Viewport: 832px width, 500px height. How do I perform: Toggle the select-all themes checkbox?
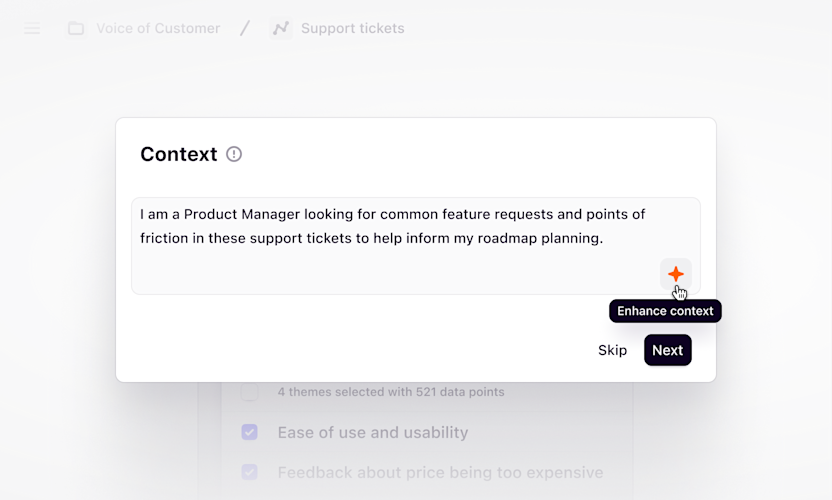pos(249,392)
